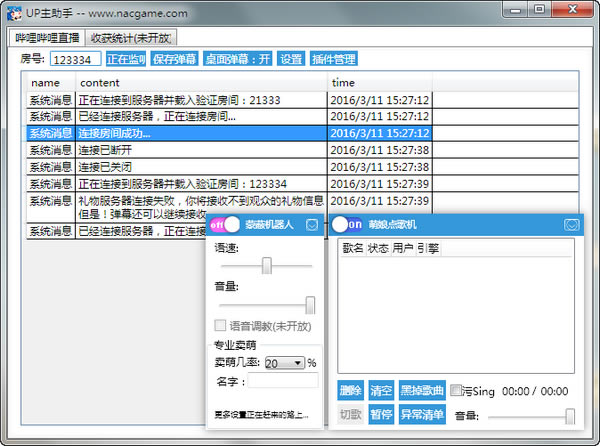600x446 pixels.
Task: Toggle the robot panel off switch
Action: pos(225,225)
